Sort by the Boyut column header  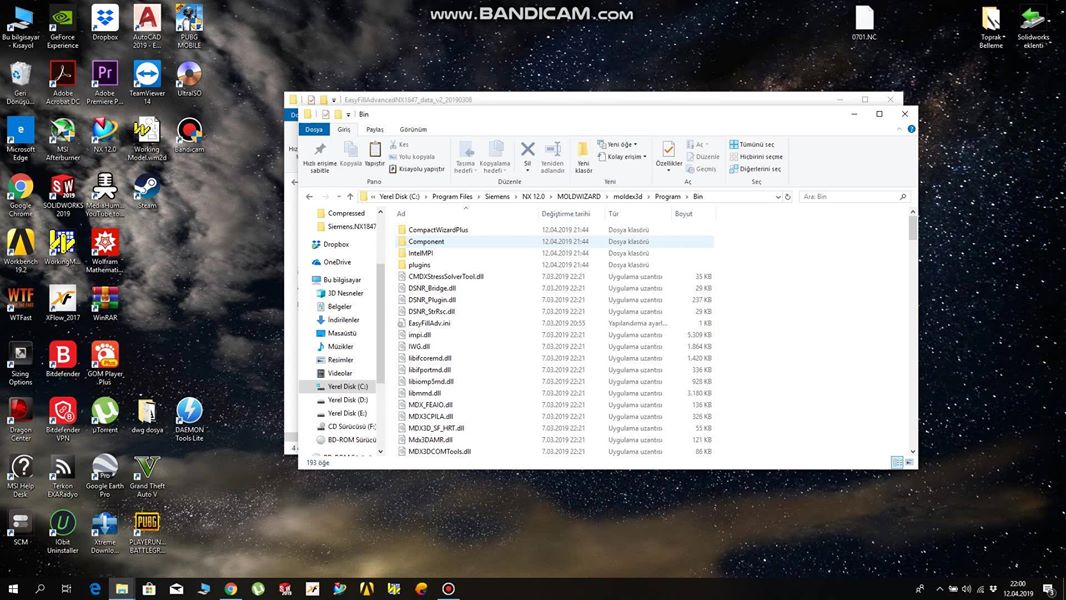(683, 214)
